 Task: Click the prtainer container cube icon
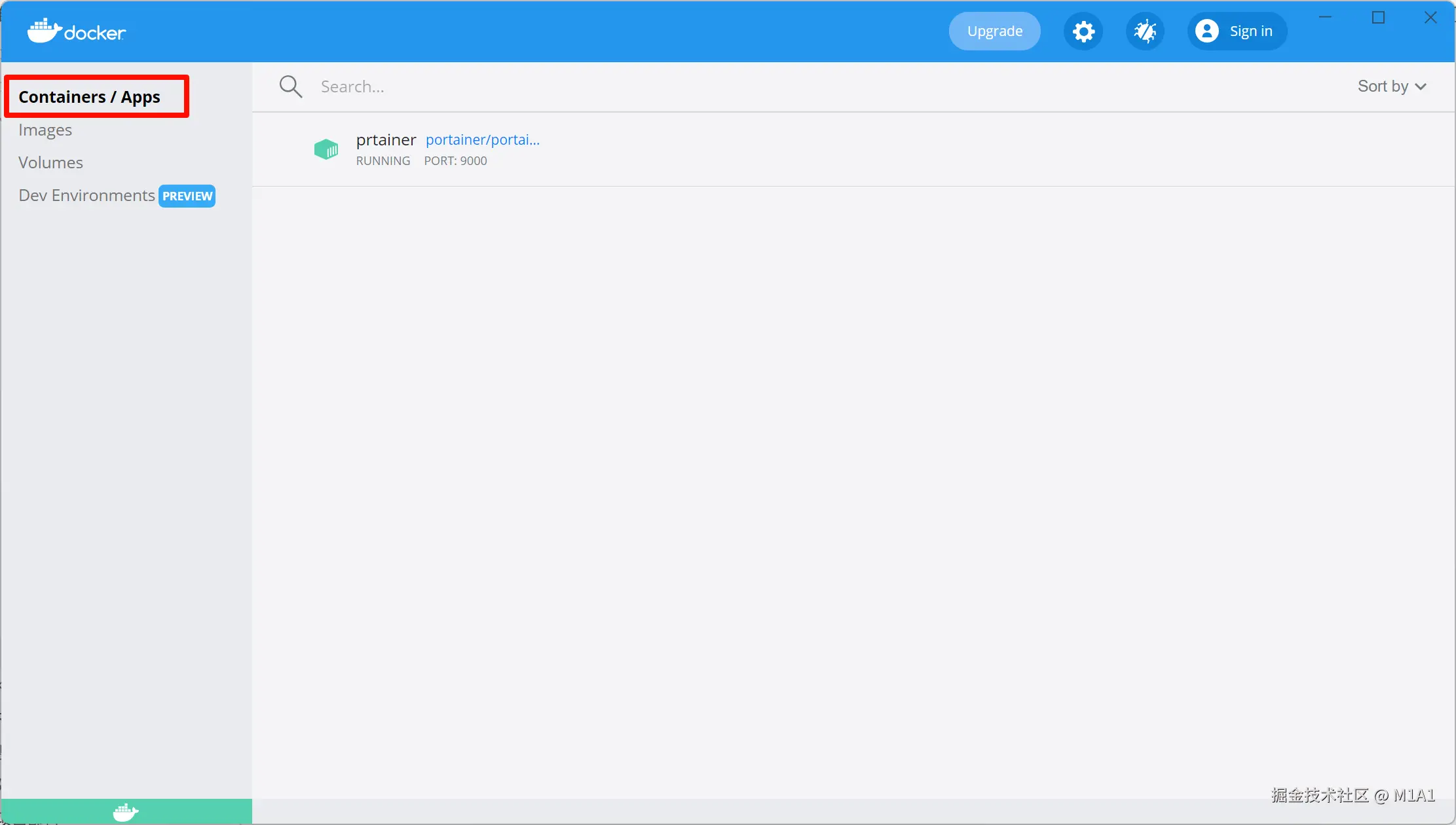pyautogui.click(x=326, y=149)
